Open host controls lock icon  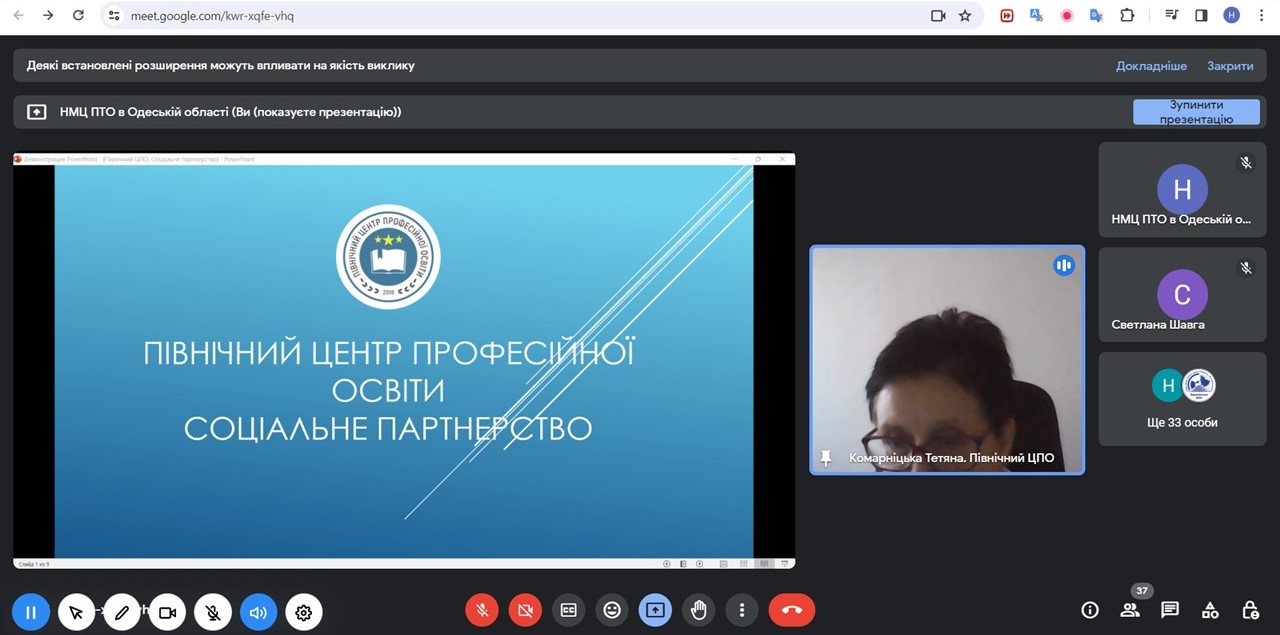click(x=1250, y=610)
